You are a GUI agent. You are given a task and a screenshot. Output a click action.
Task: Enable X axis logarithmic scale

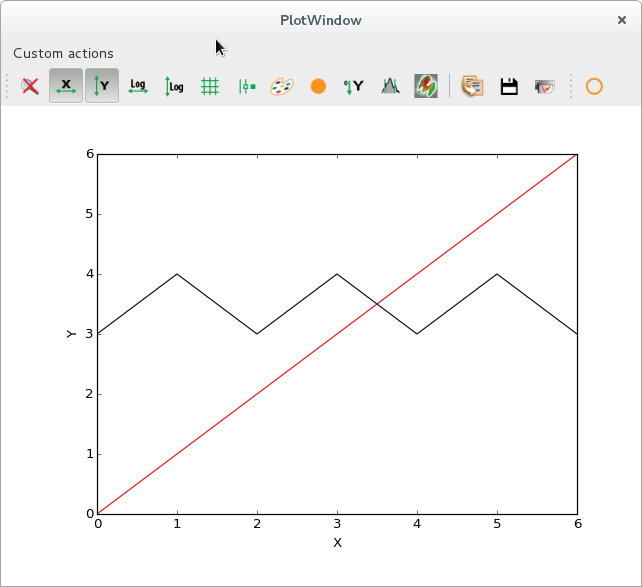[138, 86]
